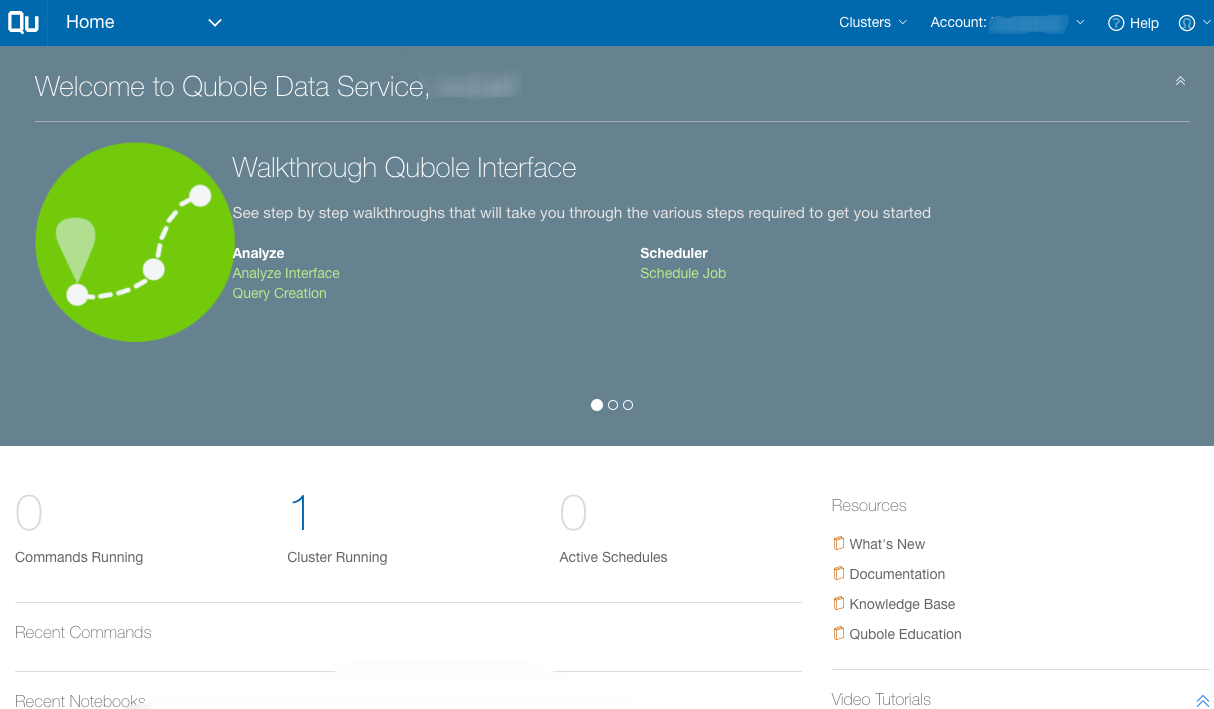Open the Knowledge Base resource link
The width and height of the screenshot is (1214, 709).
click(x=902, y=604)
